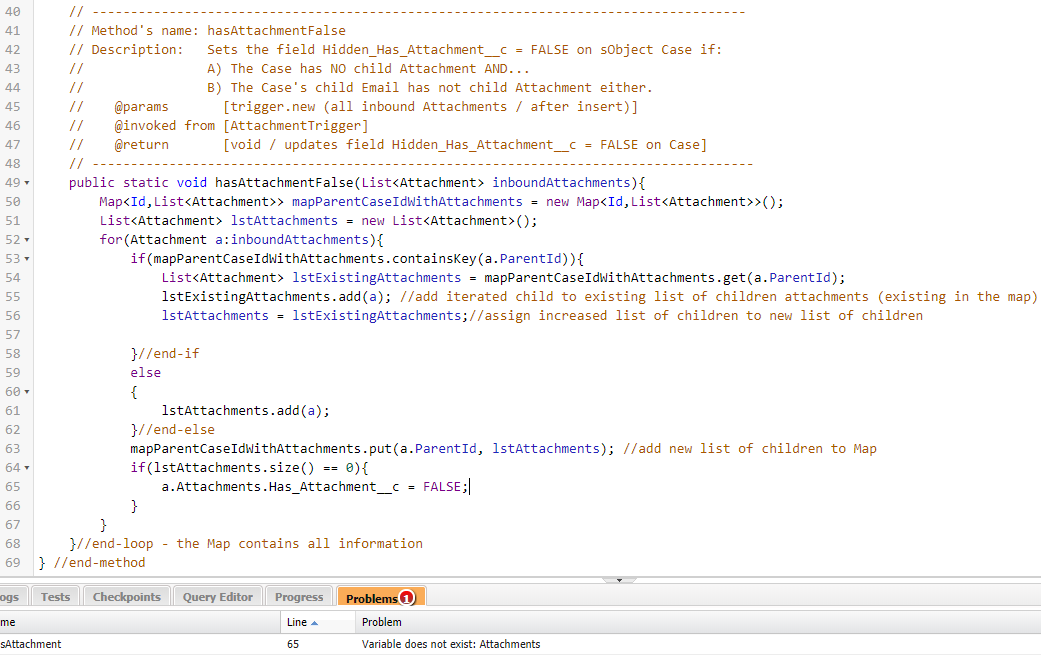Toggle the bottom panel collapse handle
Screen dimensions: 1041x666
click(619, 580)
